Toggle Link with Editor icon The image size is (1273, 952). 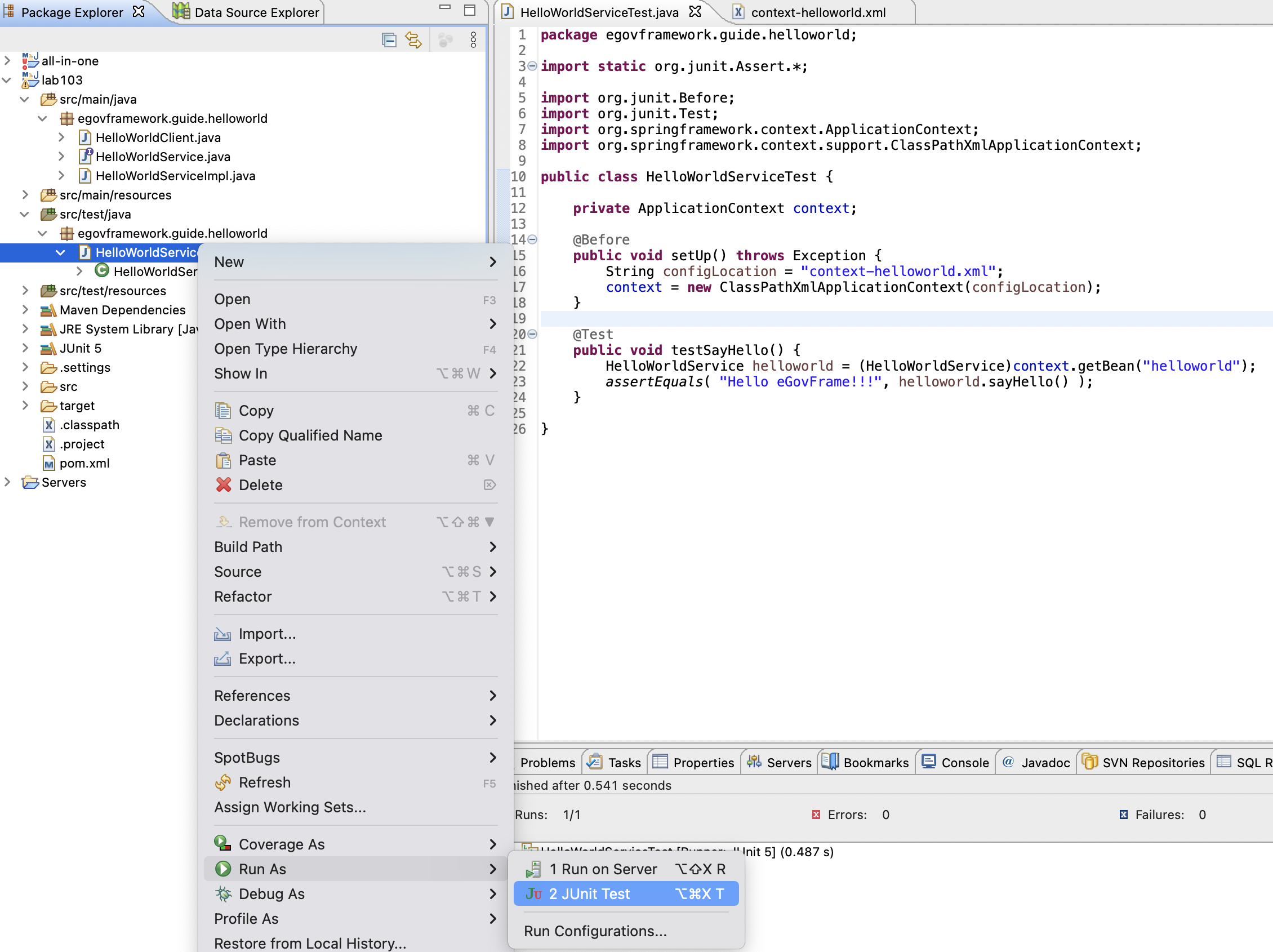tap(413, 40)
